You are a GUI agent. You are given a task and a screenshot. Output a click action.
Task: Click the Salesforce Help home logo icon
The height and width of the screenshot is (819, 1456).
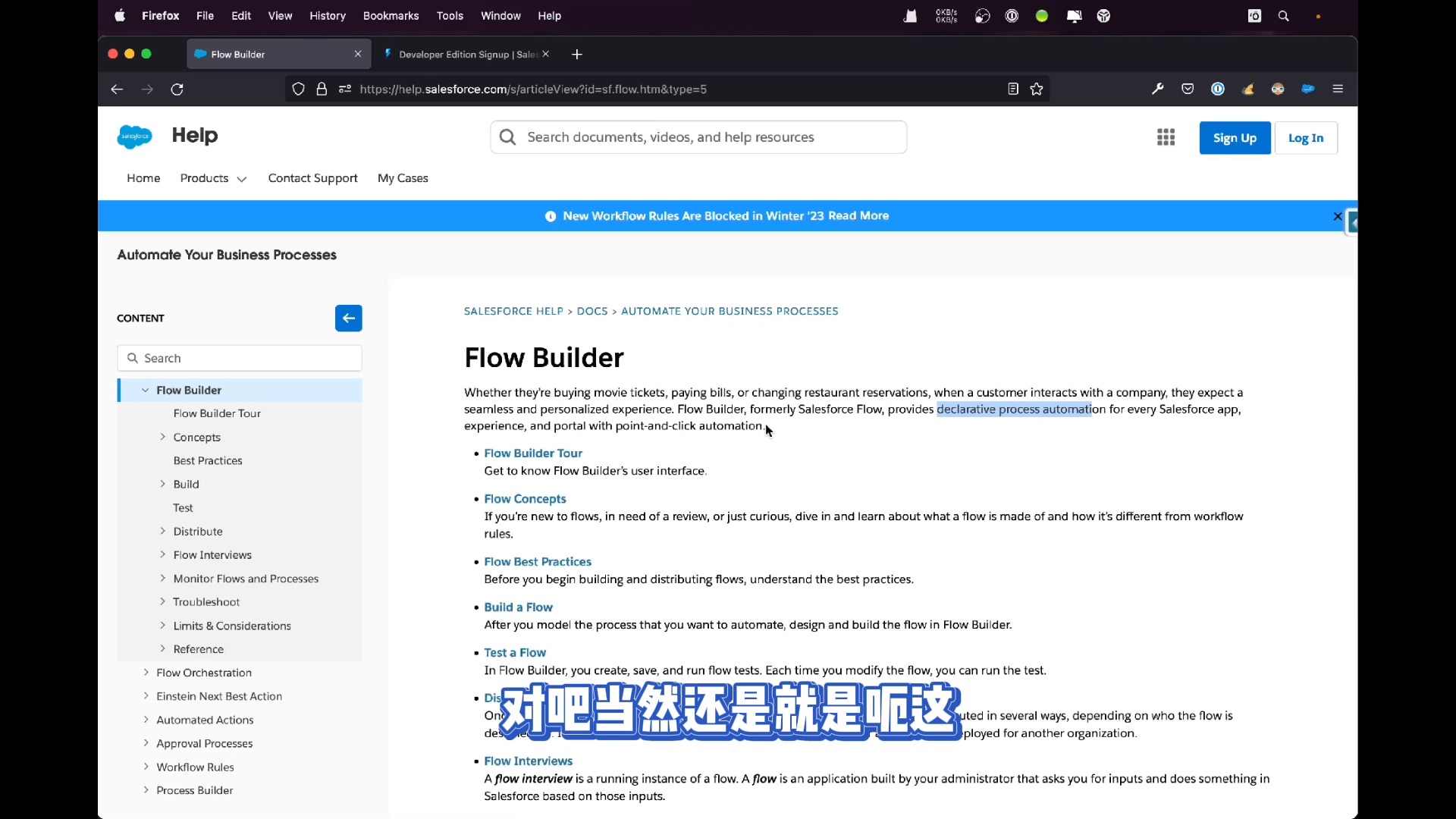[134, 137]
